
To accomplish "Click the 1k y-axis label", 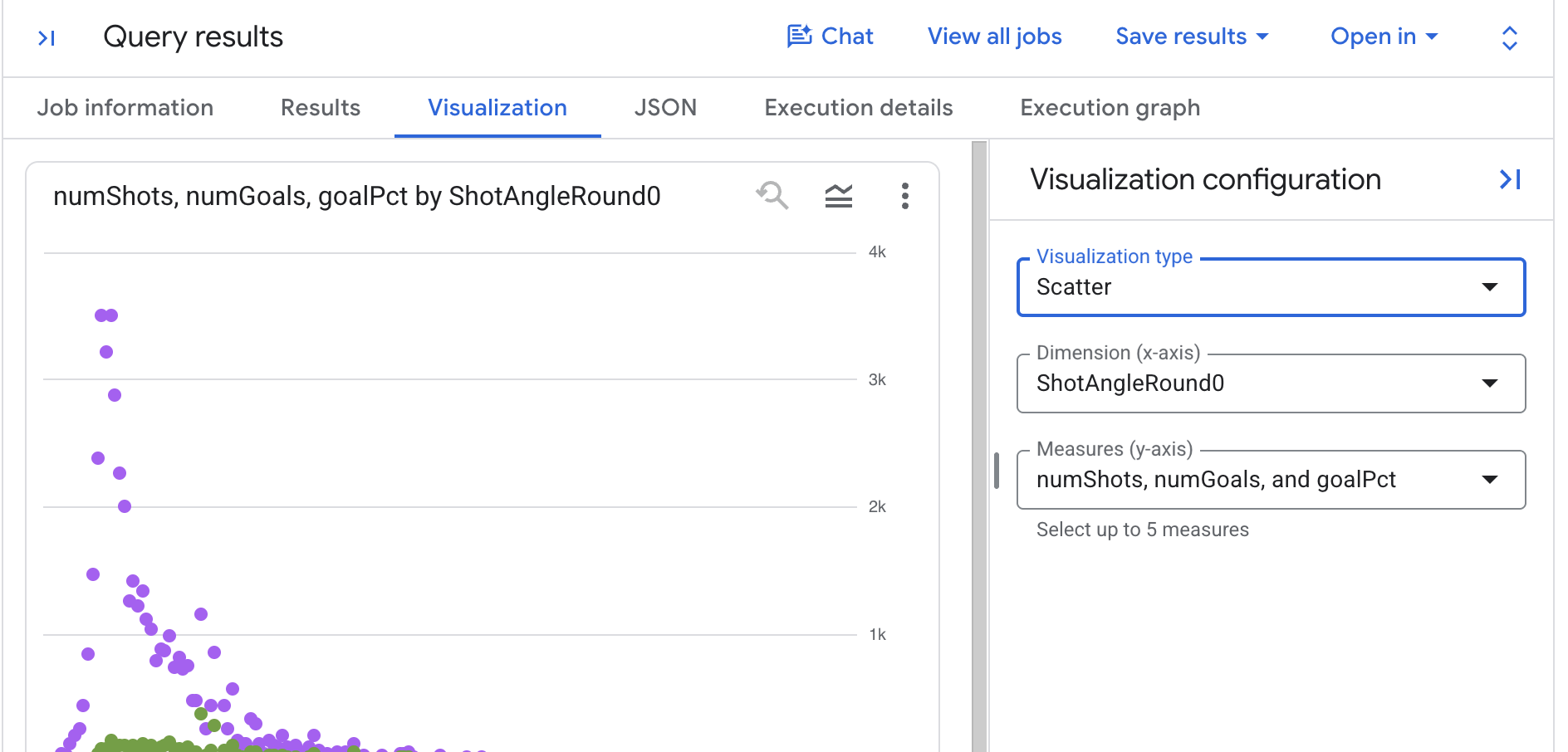I will (x=877, y=635).
